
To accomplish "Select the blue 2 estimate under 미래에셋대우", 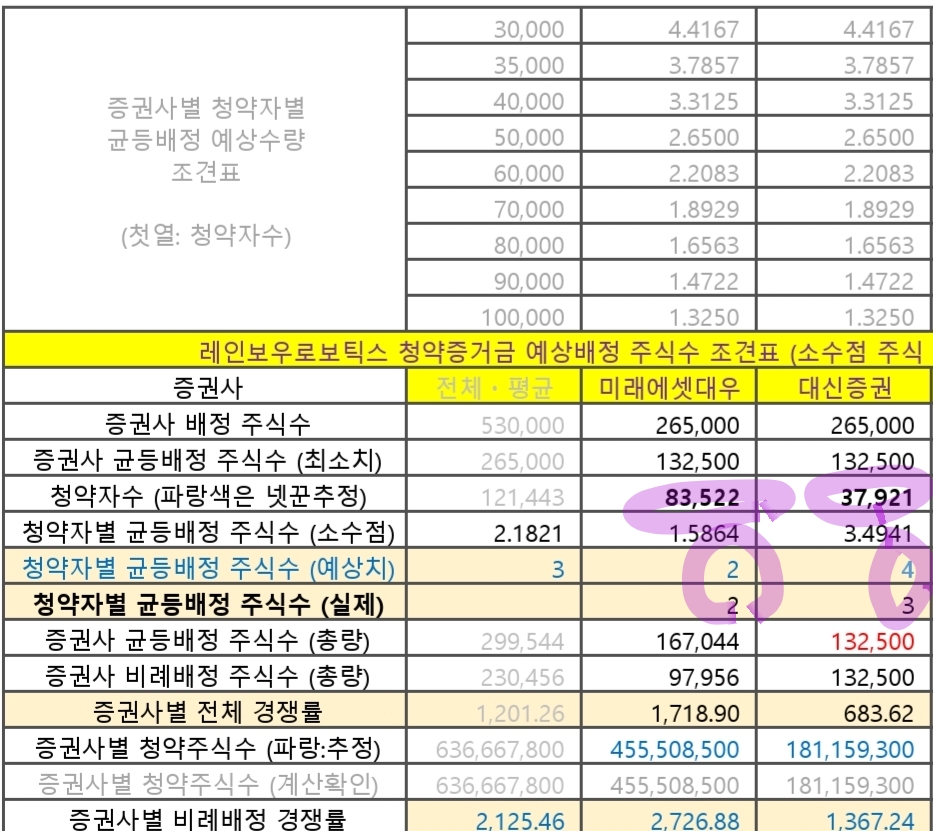I will tap(668, 567).
